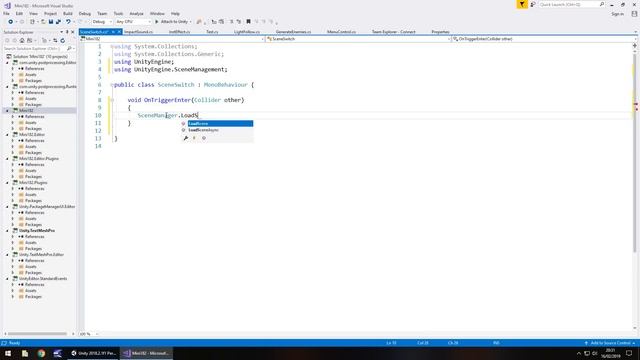The width and height of the screenshot is (640, 360).
Task: Click the editor split handle above scrollbar
Action: (635, 46)
